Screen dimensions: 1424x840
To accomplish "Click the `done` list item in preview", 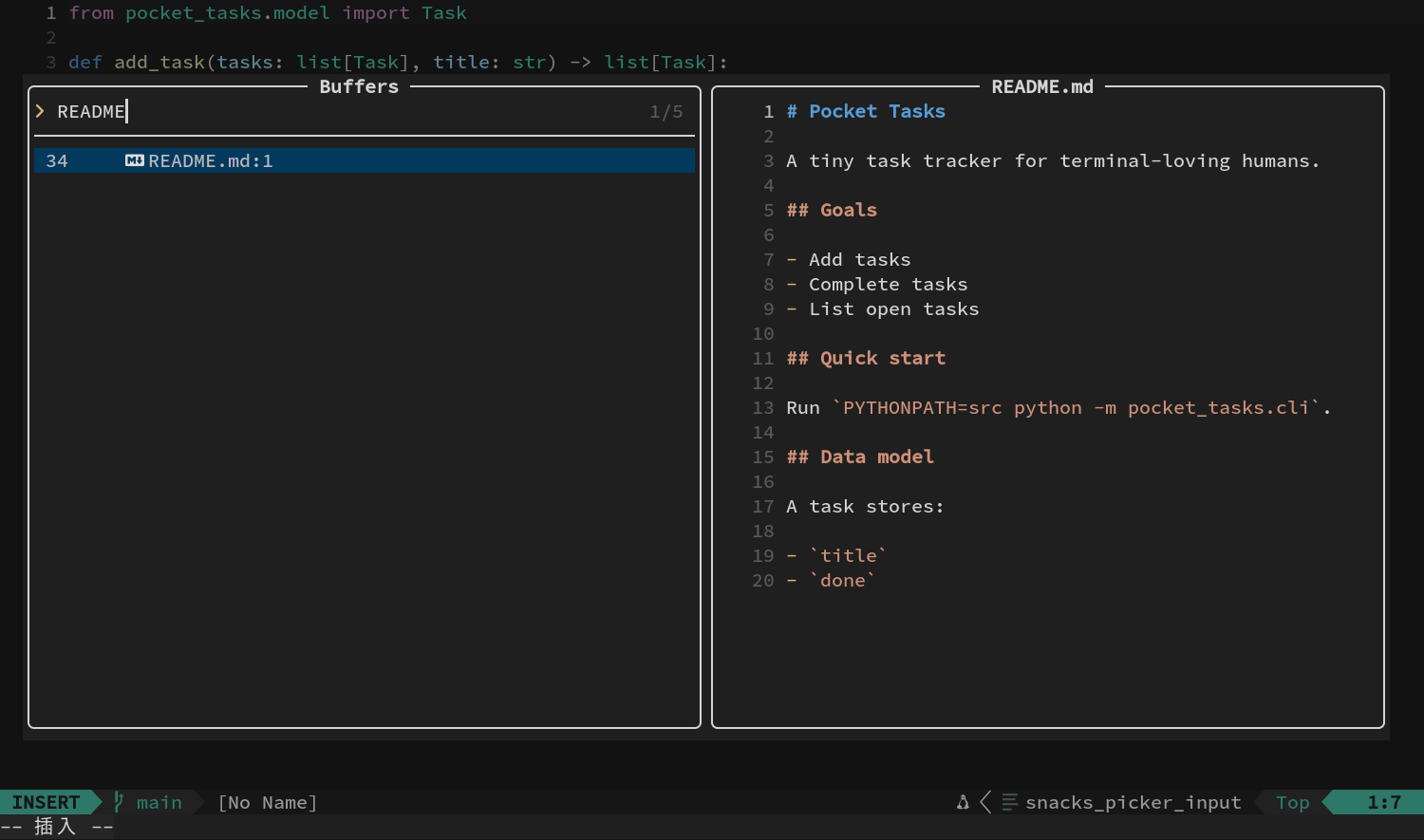I will tap(832, 580).
